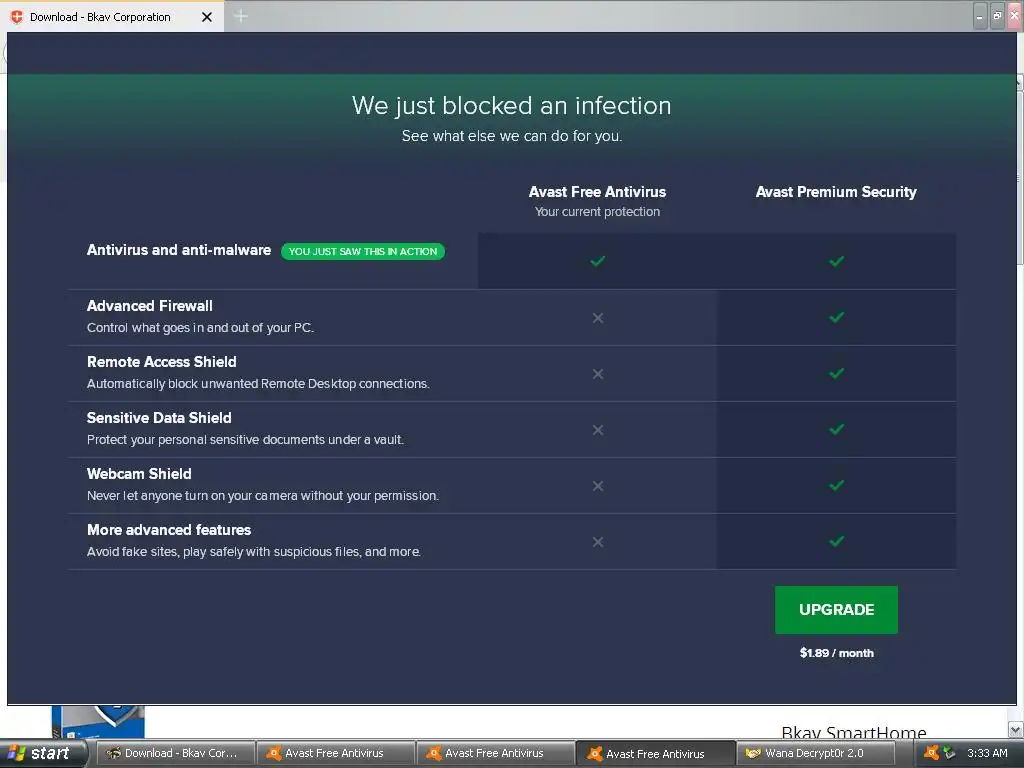1024x768 pixels.
Task: Select the Download - Bkav Corporation browser tab
Action: coord(112,16)
